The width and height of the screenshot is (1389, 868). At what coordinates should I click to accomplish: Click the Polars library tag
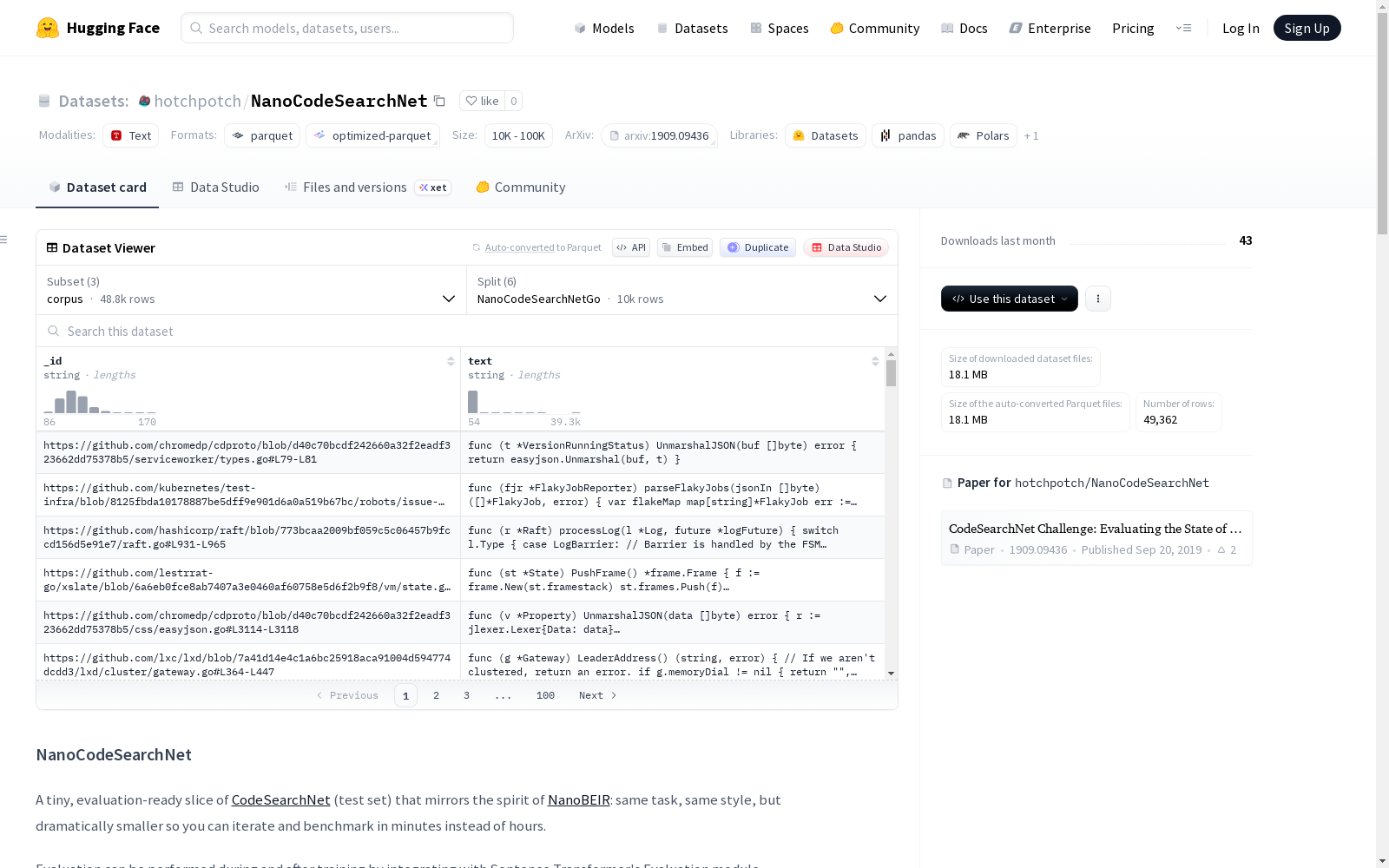coord(984,135)
